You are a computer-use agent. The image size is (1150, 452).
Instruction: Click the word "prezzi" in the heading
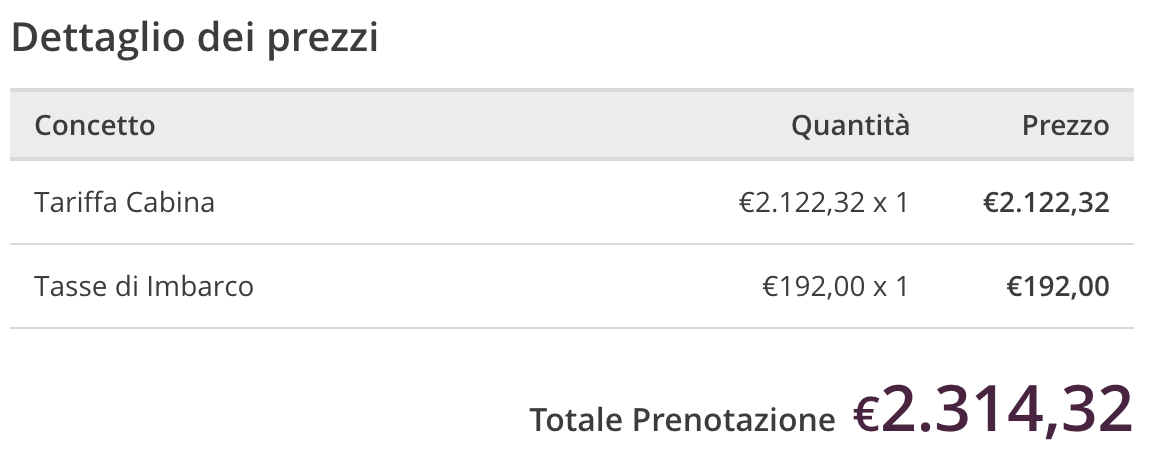[323, 39]
